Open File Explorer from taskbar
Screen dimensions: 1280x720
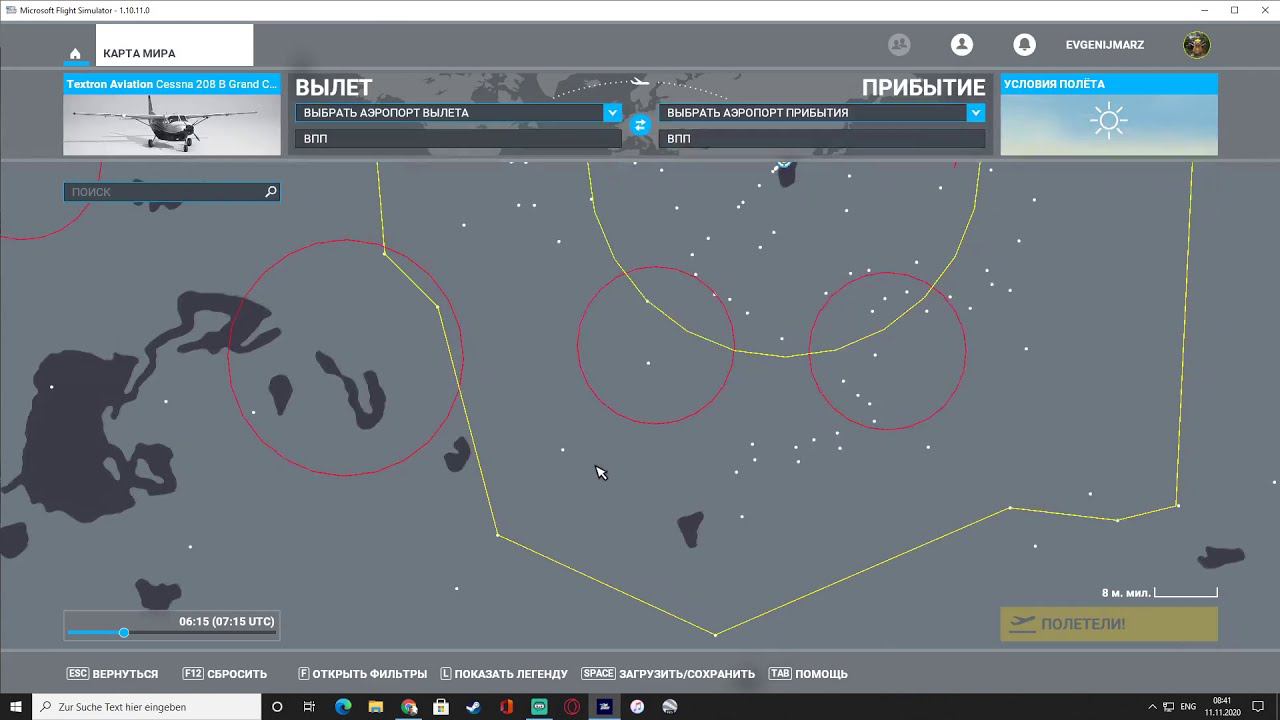click(376, 707)
